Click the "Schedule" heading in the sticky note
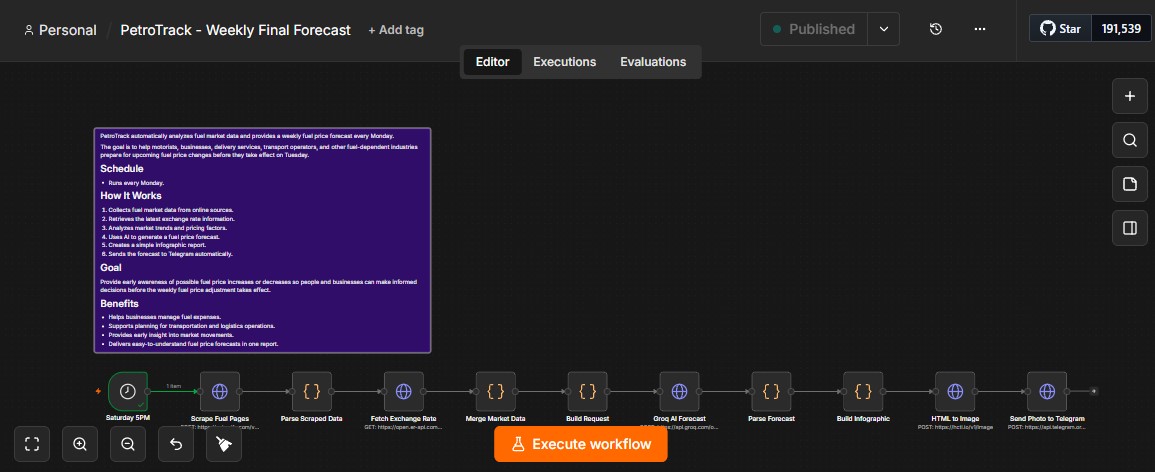This screenshot has width=1155, height=472. point(122,169)
